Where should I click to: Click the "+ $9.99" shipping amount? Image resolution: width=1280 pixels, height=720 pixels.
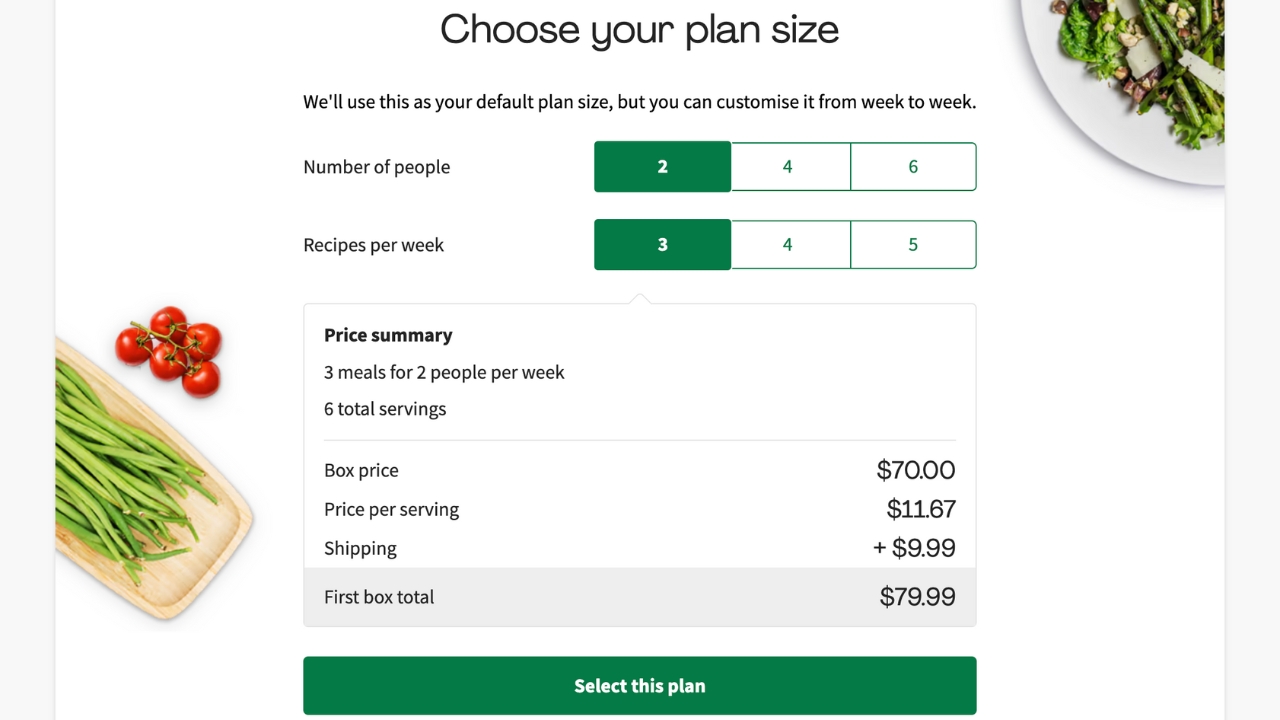[917, 547]
